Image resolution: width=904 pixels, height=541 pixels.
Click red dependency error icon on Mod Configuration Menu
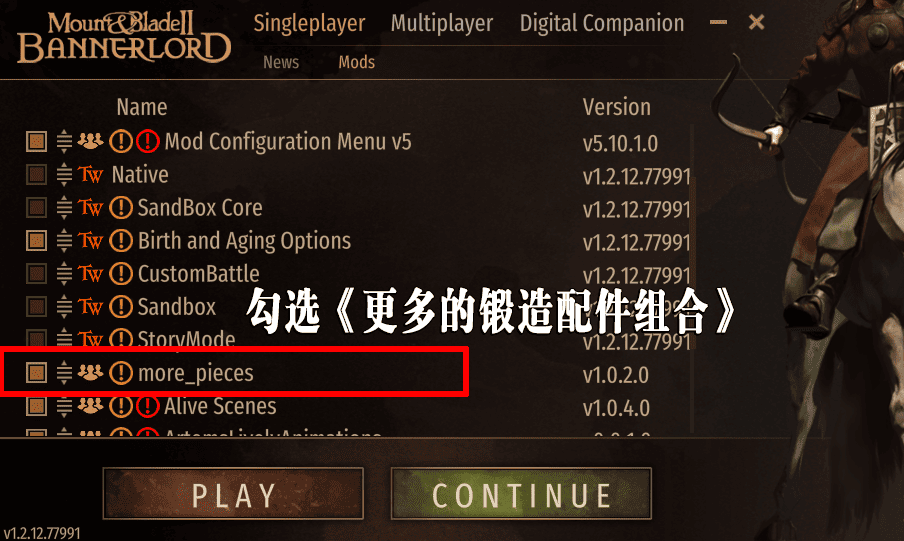click(148, 141)
